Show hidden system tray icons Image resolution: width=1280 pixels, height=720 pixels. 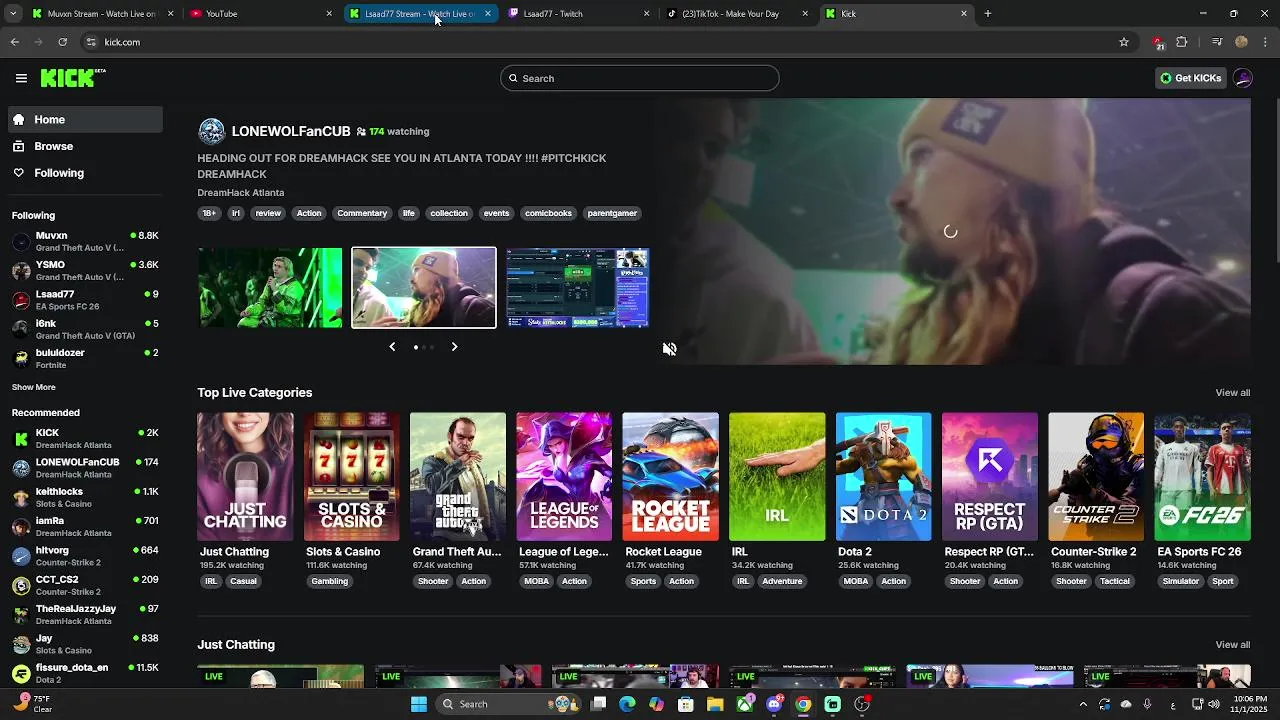pos(1083,704)
